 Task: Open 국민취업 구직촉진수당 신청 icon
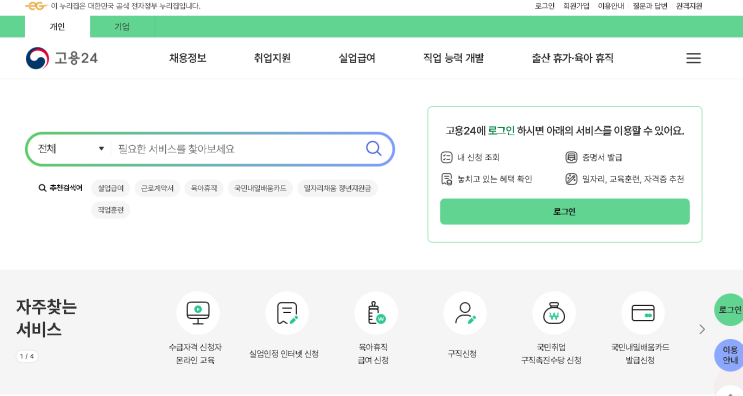click(x=554, y=313)
